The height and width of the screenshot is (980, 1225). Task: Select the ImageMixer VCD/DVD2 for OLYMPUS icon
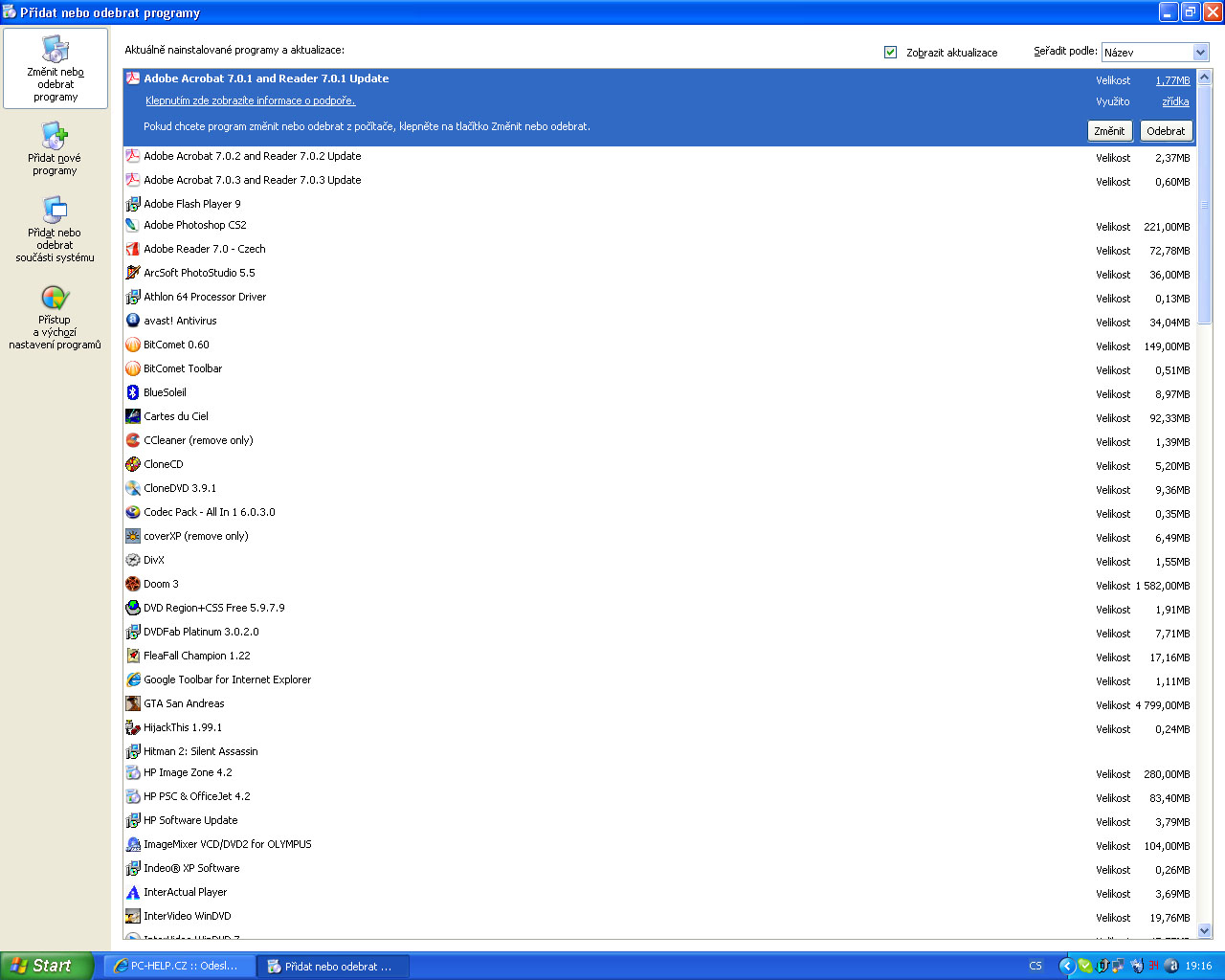click(133, 844)
